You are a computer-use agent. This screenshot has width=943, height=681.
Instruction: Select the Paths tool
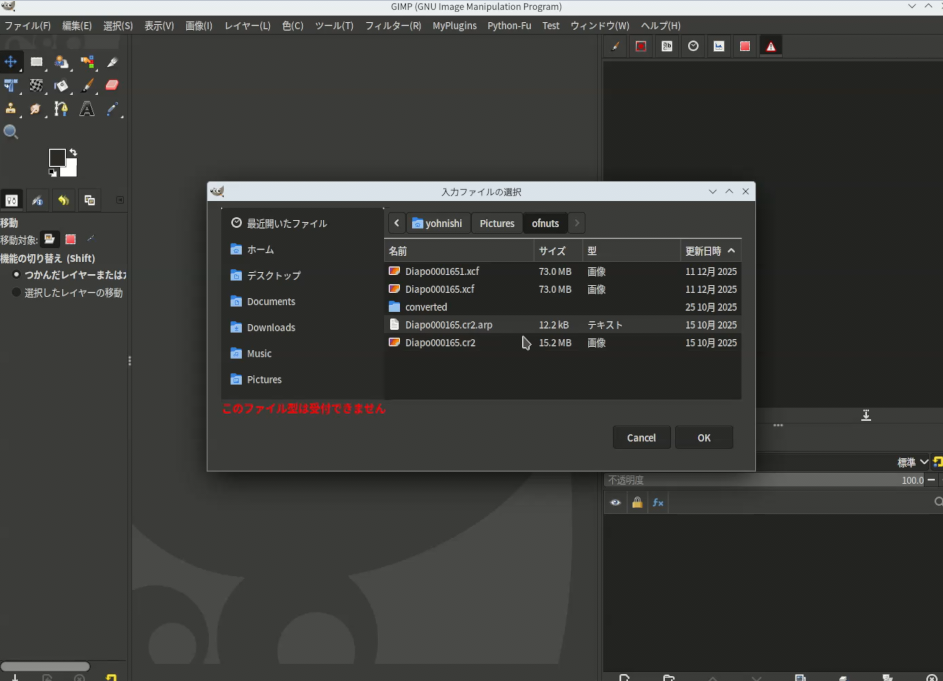pos(61,109)
